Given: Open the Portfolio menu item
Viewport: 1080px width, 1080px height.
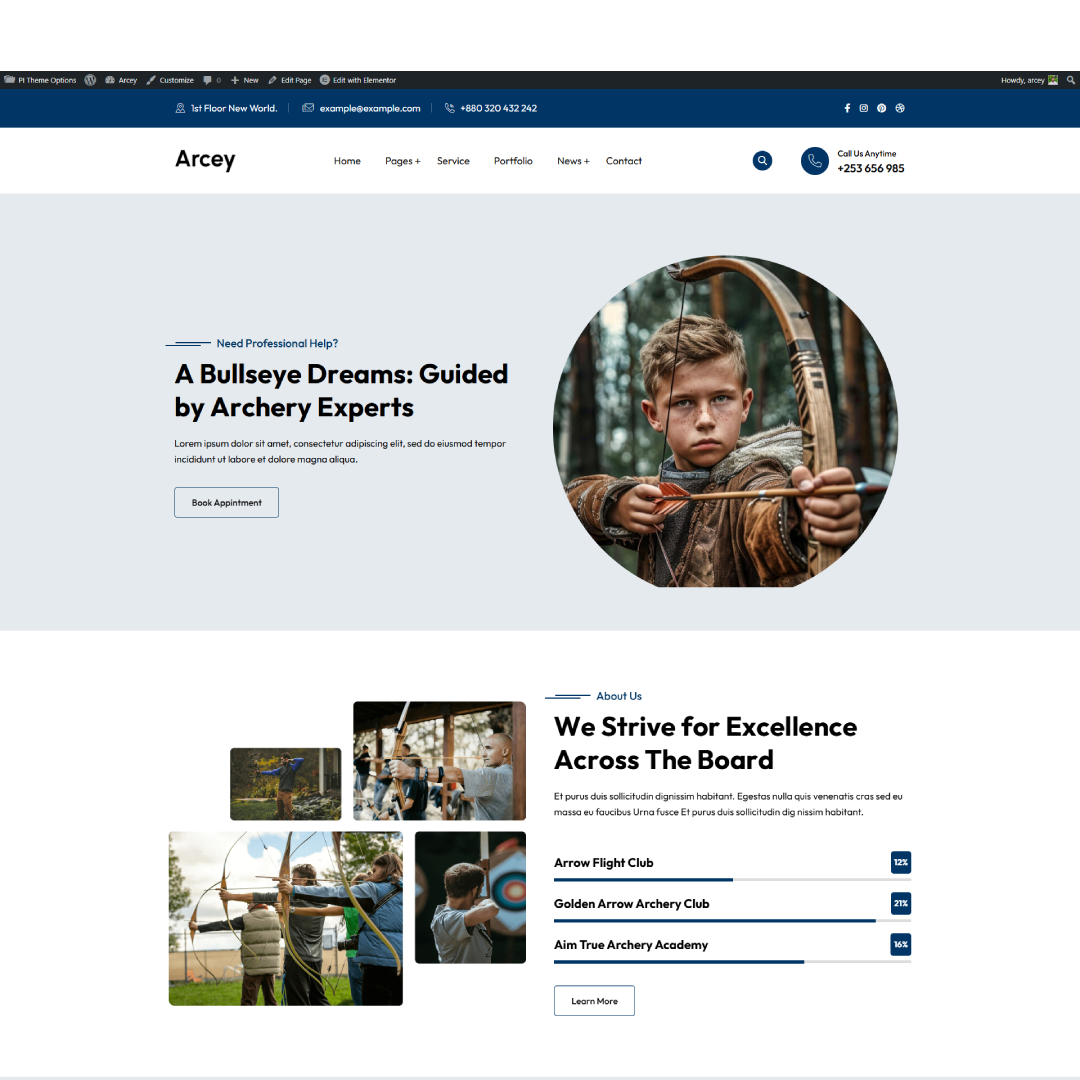Looking at the screenshot, I should [x=513, y=161].
